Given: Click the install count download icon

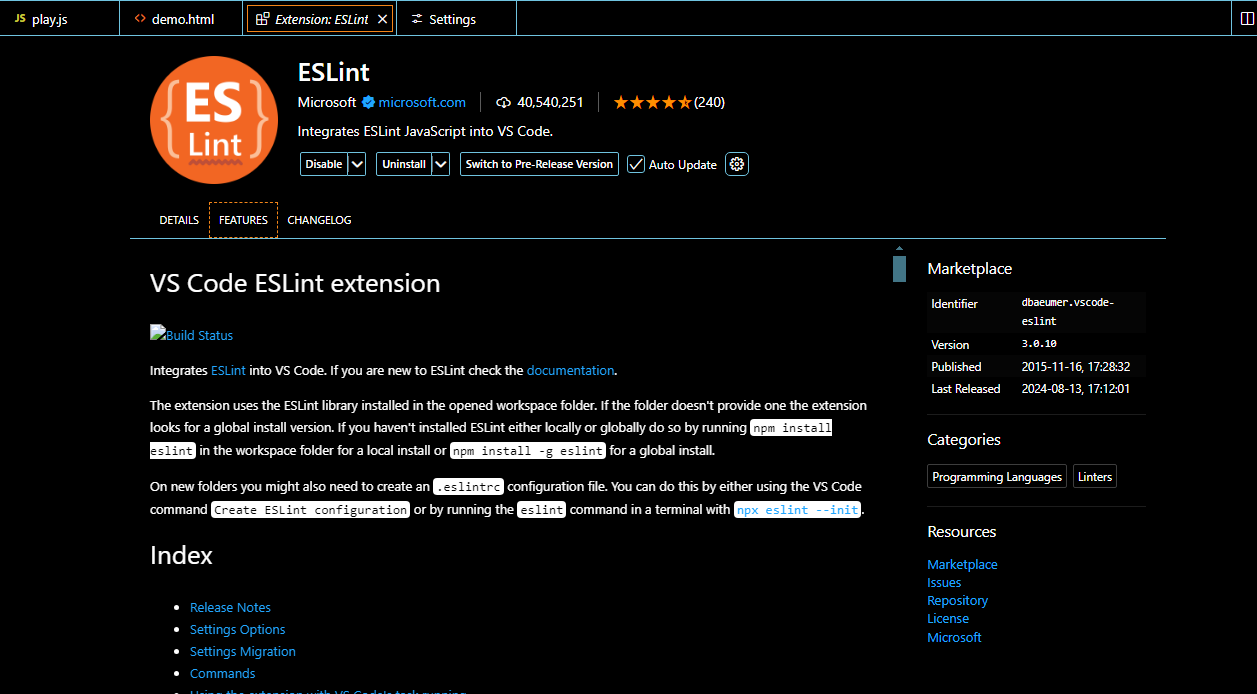Looking at the screenshot, I should tap(503, 102).
